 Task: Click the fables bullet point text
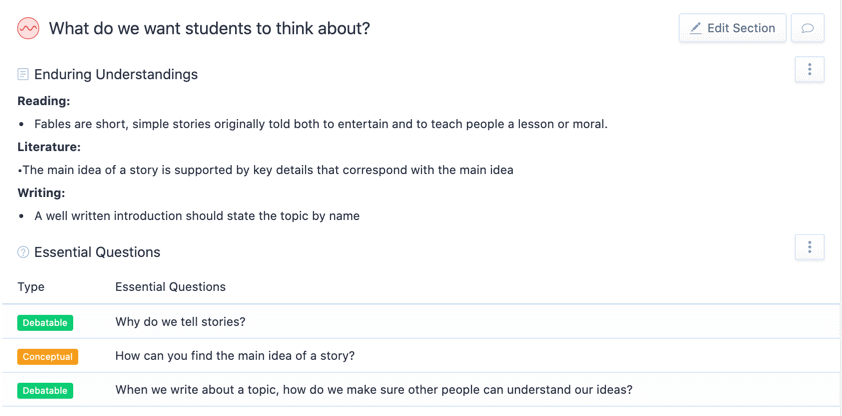[320, 124]
